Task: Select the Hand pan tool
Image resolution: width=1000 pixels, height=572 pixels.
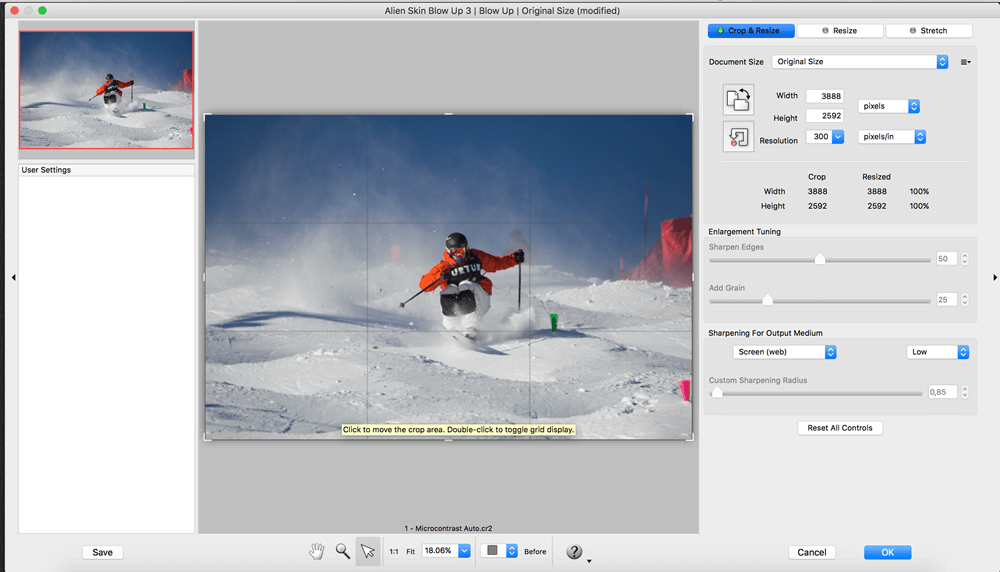Action: point(316,551)
